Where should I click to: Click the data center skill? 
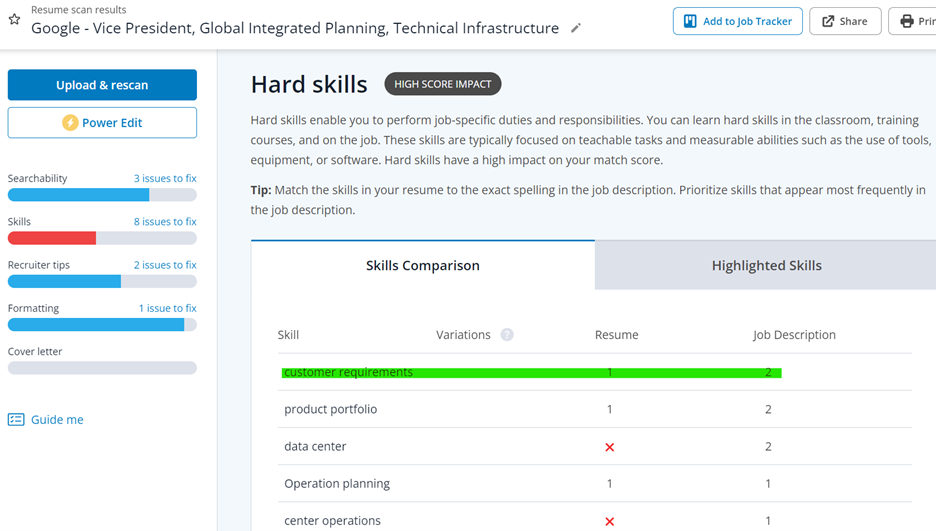(315, 446)
